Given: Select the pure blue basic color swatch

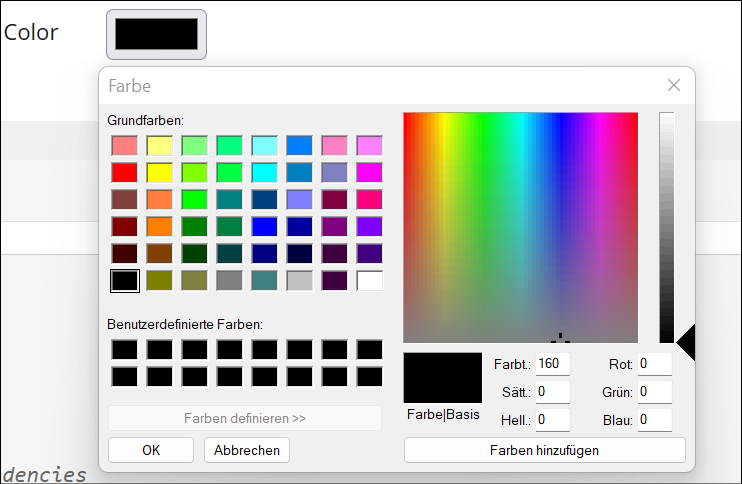Looking at the screenshot, I should click(265, 227).
